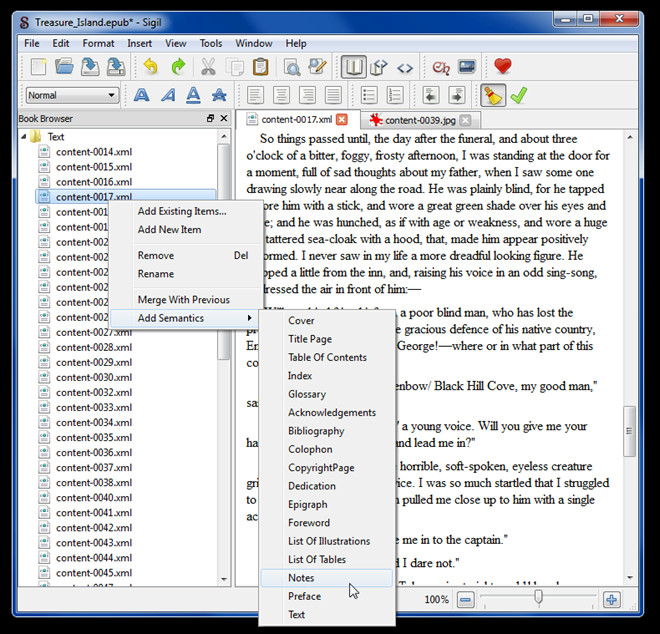Click the green checkmark Validate icon
Viewport: 660px width, 634px height.
[x=519, y=95]
